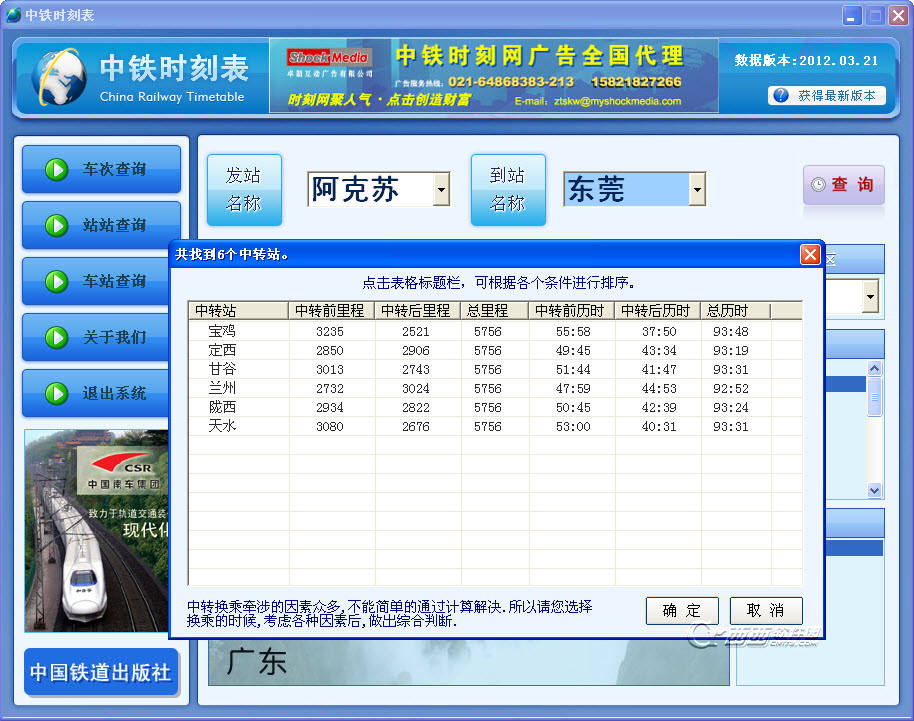Sort by 中转后里程 column header

coord(417,311)
